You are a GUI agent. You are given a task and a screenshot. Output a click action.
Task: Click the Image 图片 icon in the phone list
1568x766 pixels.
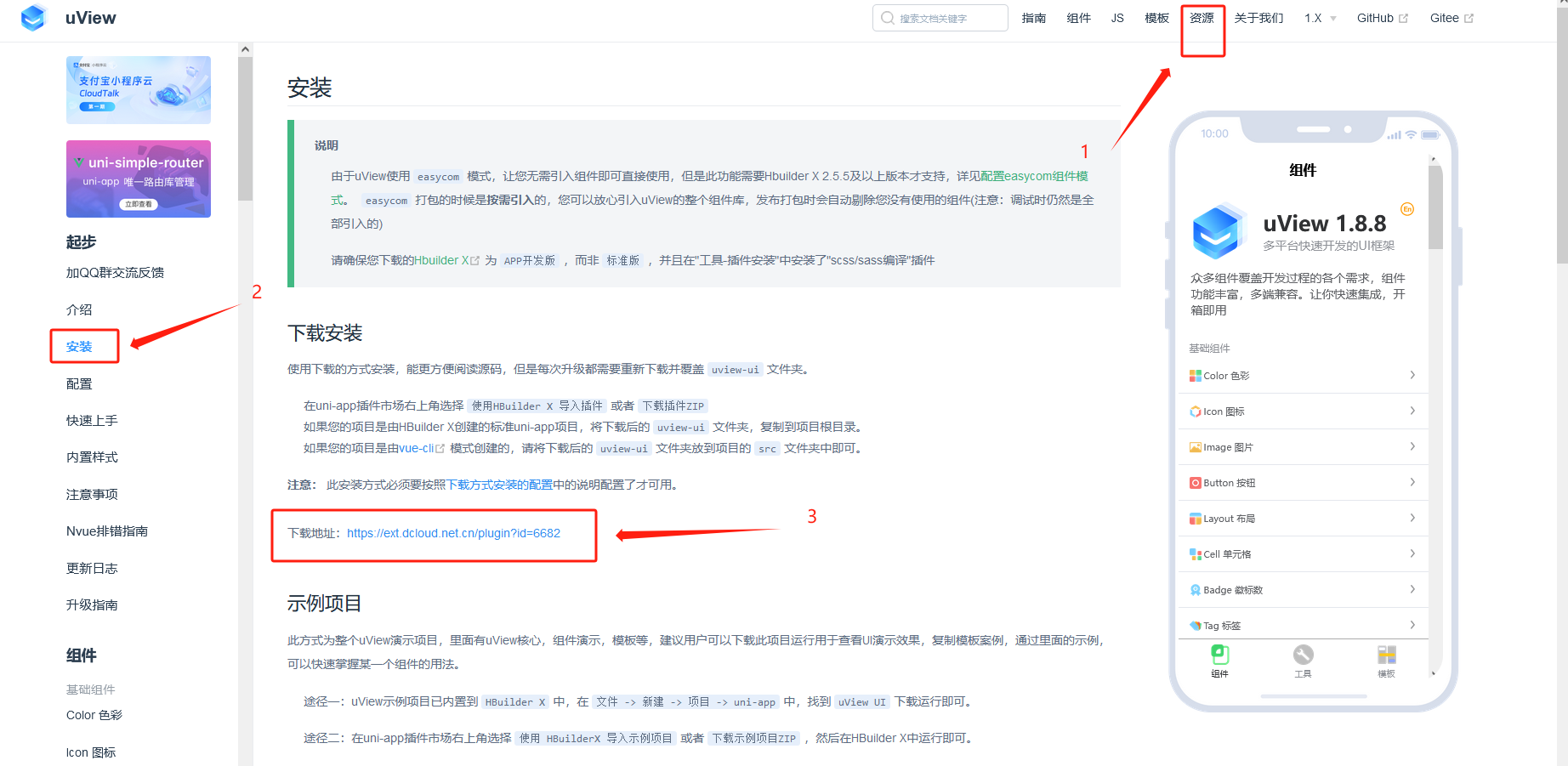(1196, 447)
